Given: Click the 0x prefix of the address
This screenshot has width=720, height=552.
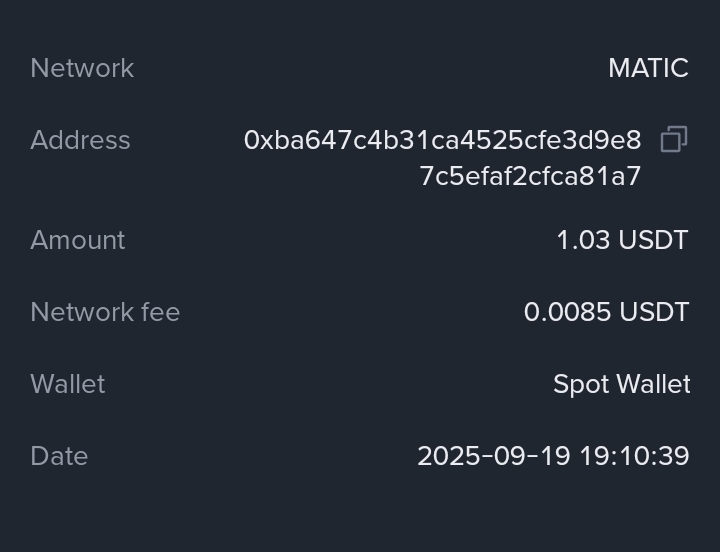Looking at the screenshot, I should tap(256, 140).
